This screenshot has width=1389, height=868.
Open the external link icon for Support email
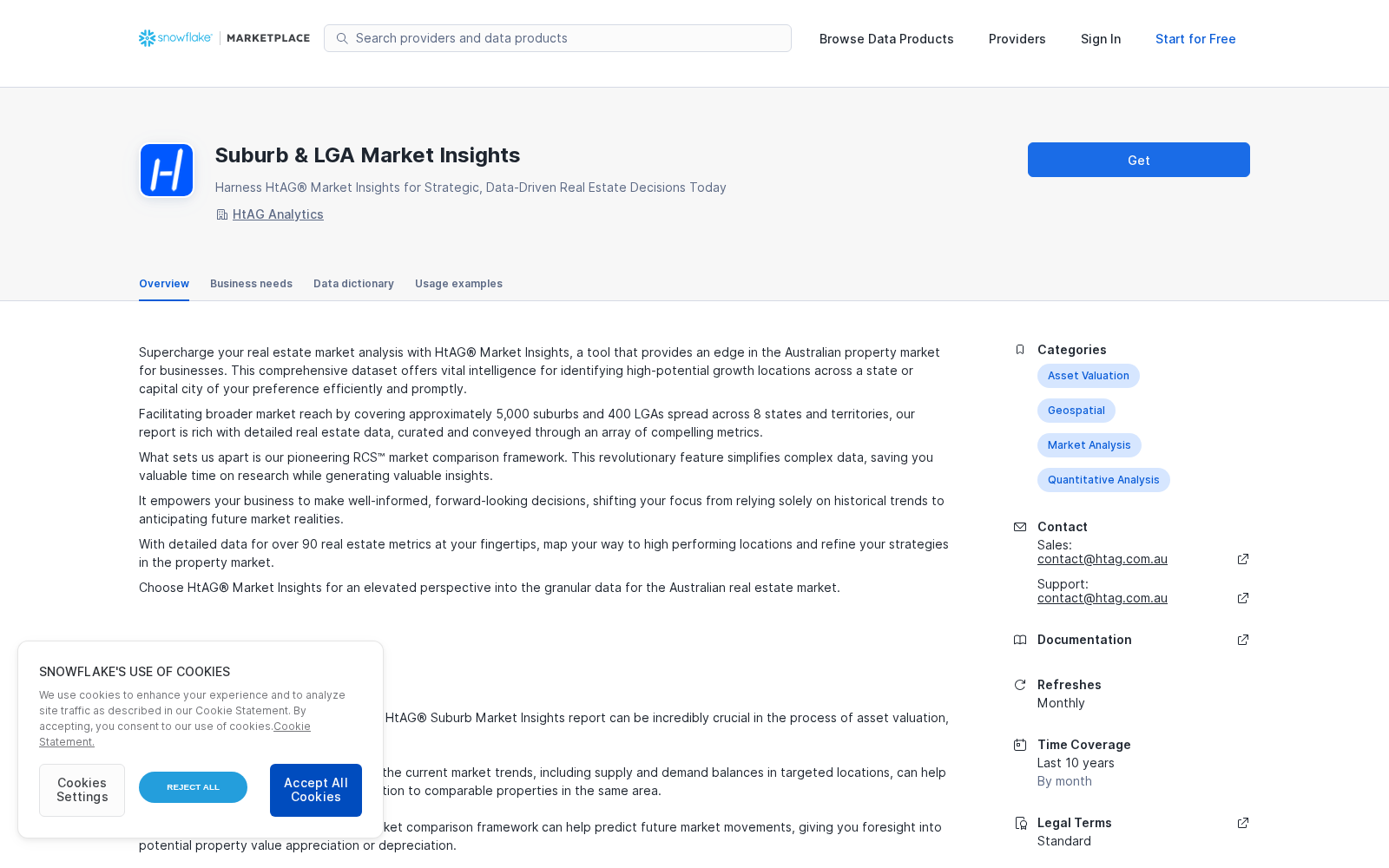(1243, 598)
